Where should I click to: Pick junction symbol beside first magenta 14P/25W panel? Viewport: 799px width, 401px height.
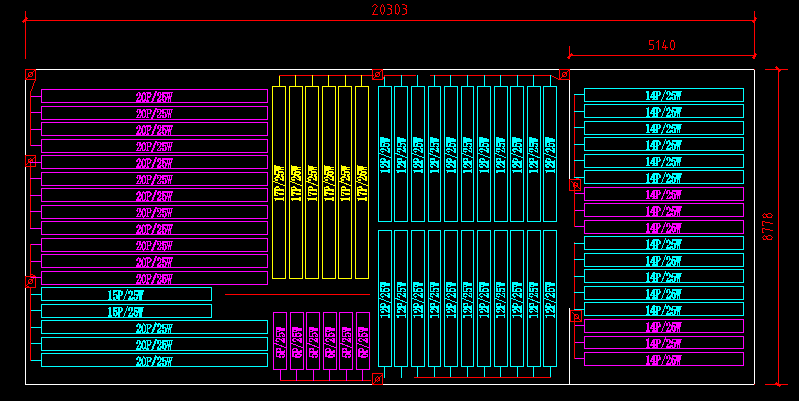click(x=575, y=185)
